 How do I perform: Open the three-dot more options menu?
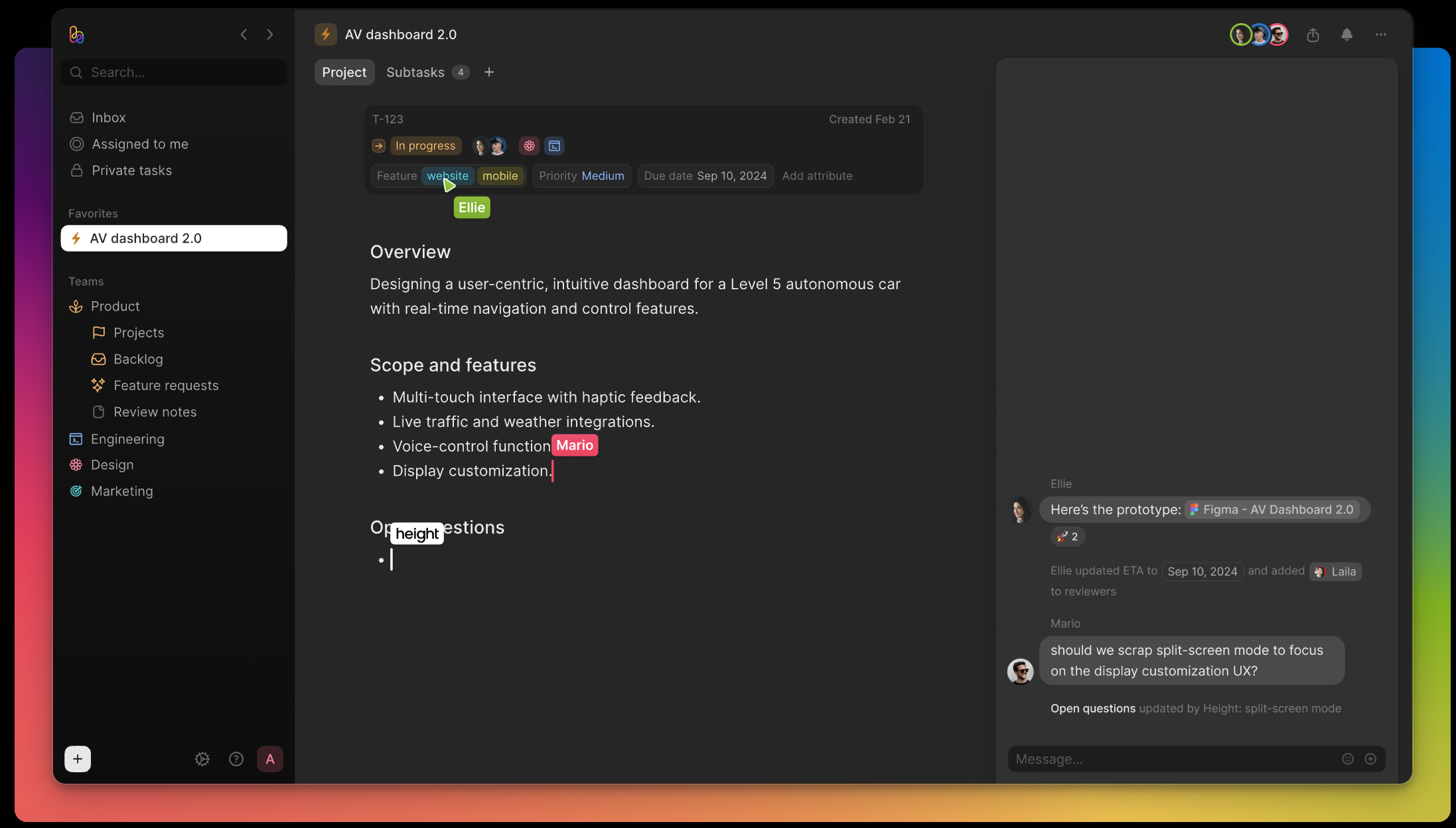(1381, 34)
